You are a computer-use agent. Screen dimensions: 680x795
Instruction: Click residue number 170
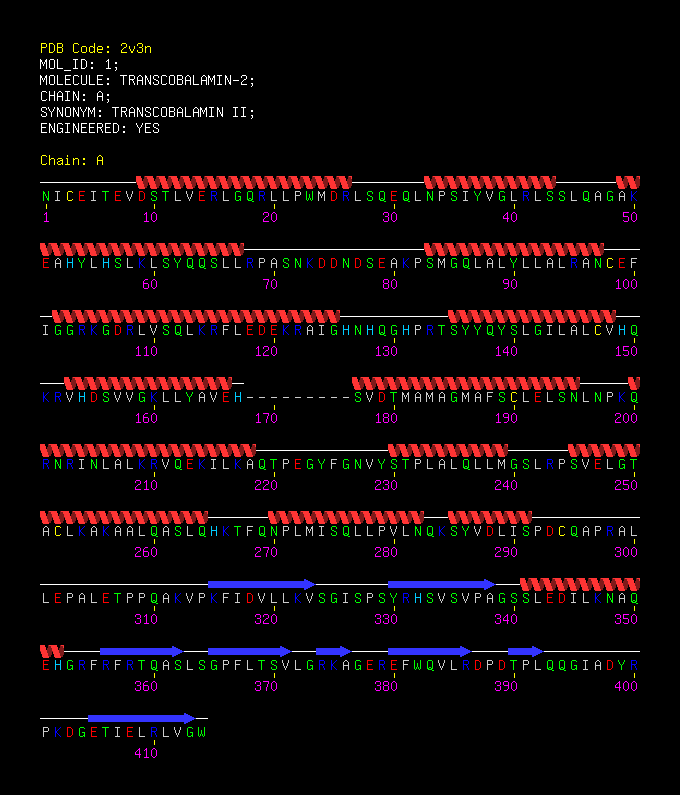click(266, 418)
